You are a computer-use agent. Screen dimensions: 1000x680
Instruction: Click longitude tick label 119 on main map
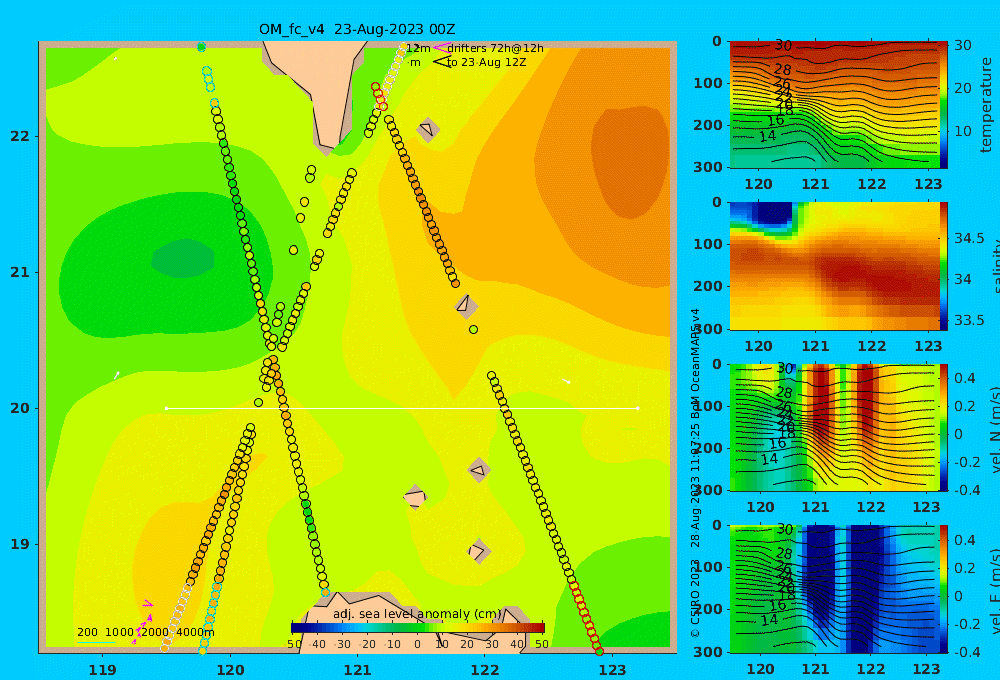102,670
